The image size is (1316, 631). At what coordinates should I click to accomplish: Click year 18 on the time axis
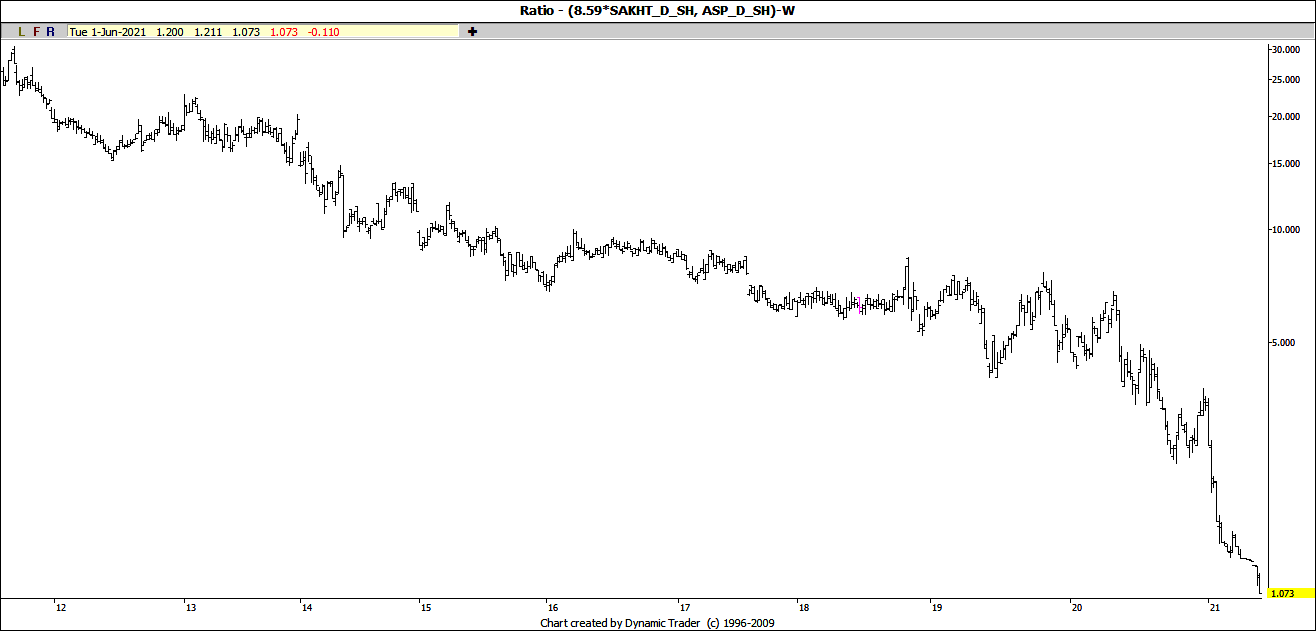tap(803, 607)
